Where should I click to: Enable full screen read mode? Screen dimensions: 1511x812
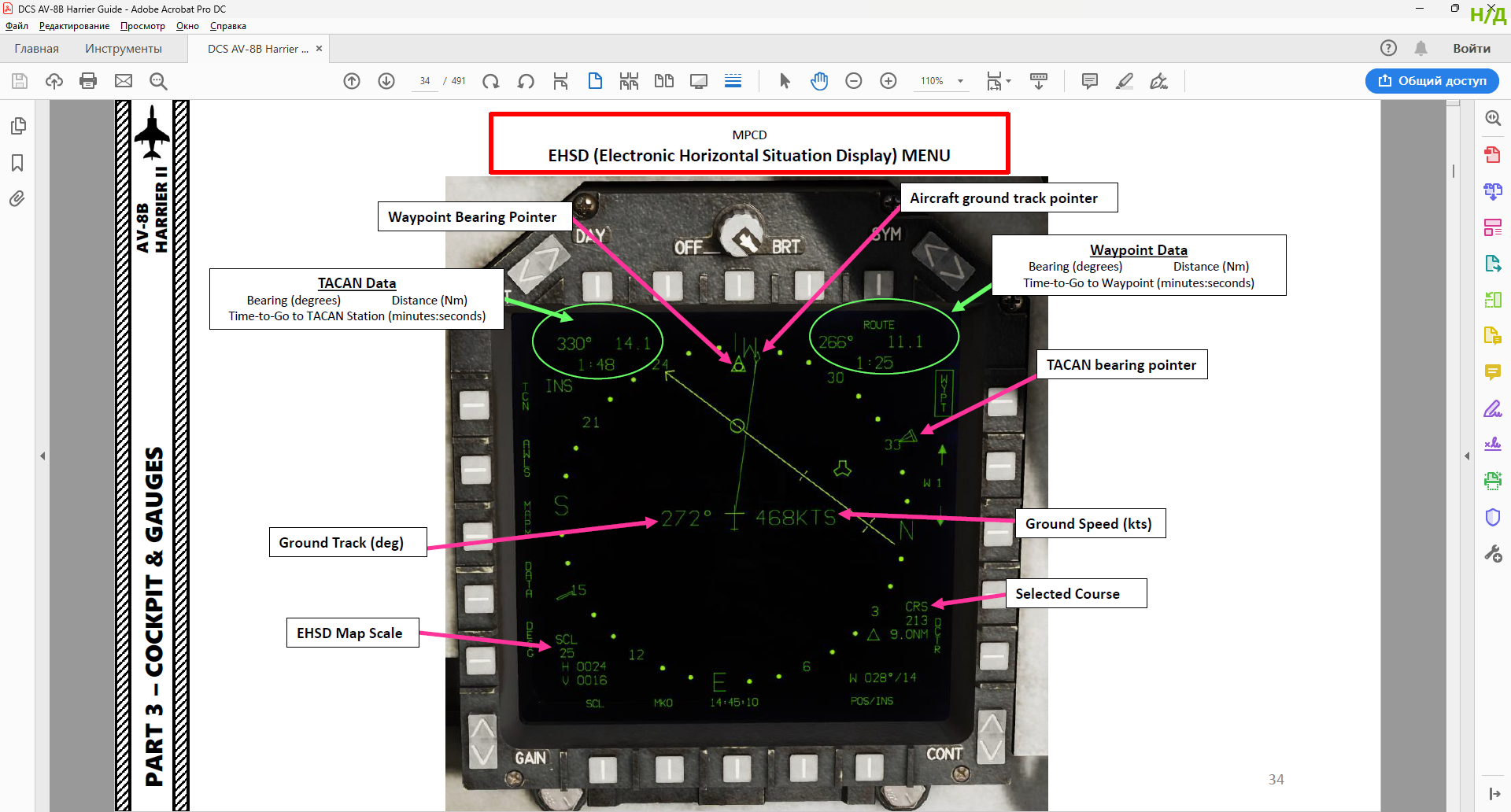(699, 81)
